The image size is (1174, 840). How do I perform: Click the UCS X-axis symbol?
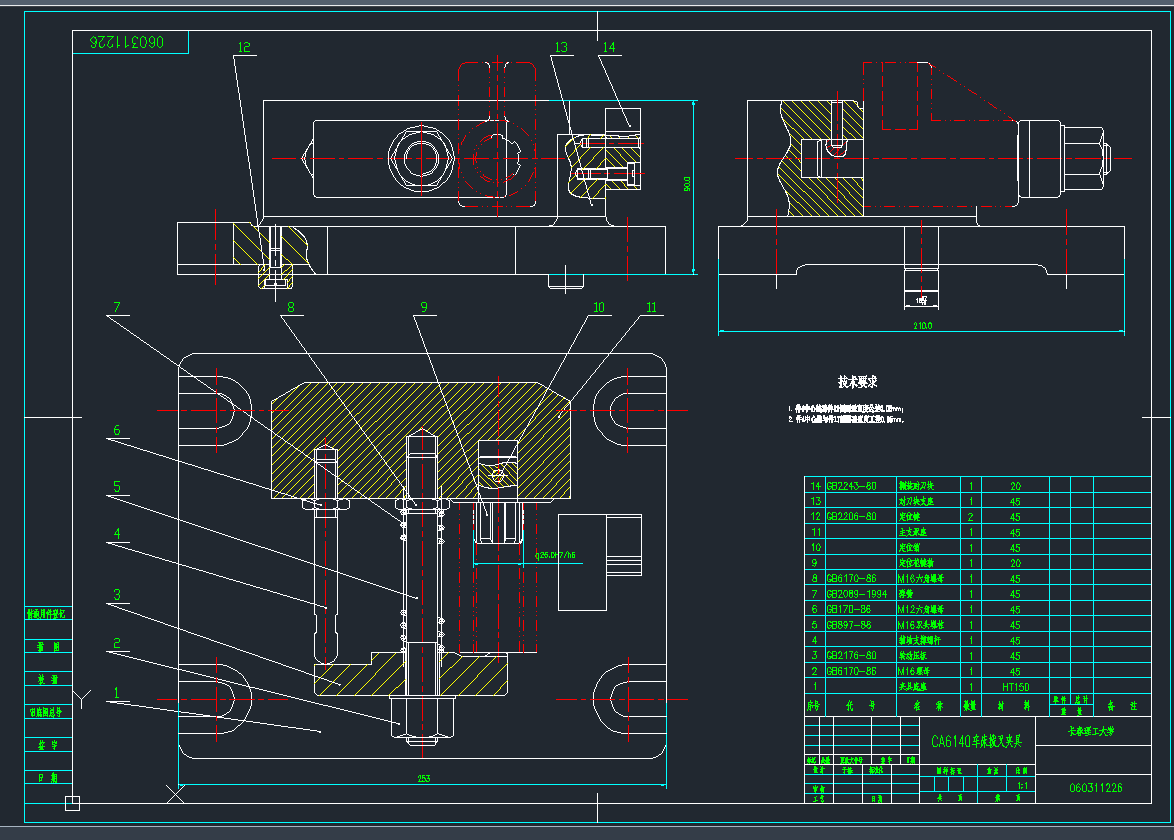pos(175,795)
